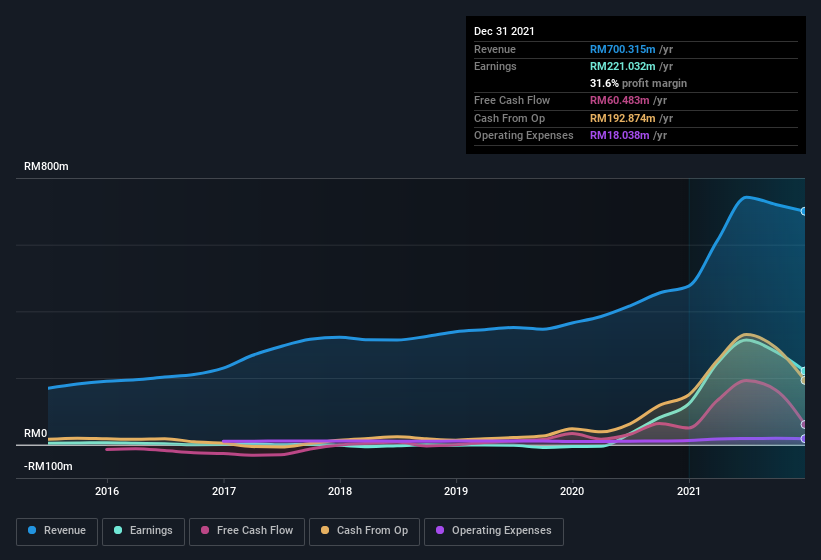The image size is (821, 560).
Task: Click the RM18.038m operating expenses value
Action: tap(620, 136)
